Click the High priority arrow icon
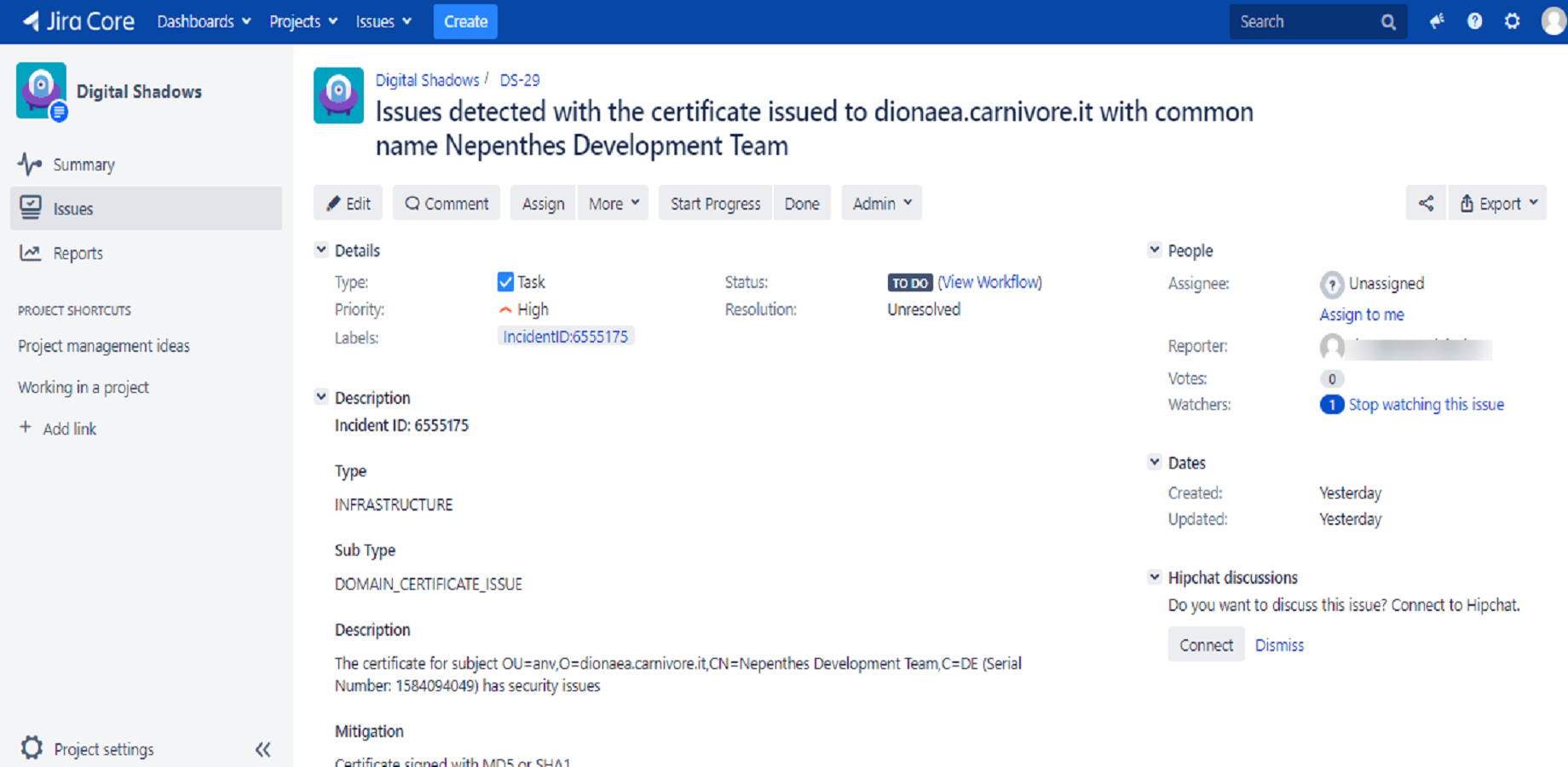 coord(505,309)
